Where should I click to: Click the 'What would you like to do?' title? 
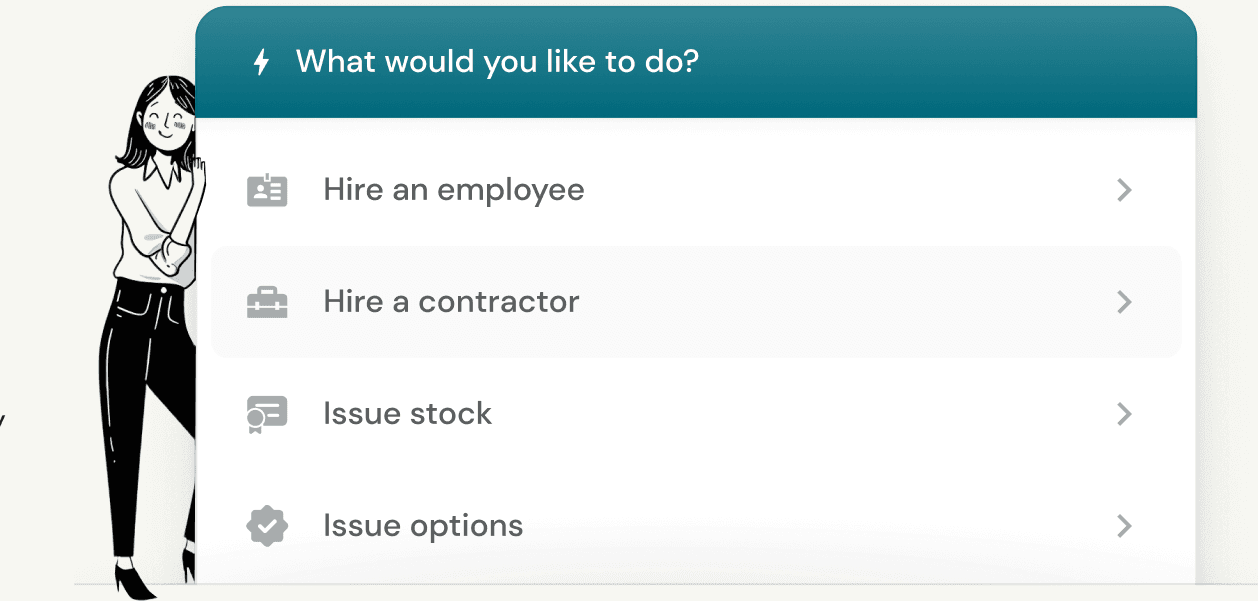tap(497, 62)
